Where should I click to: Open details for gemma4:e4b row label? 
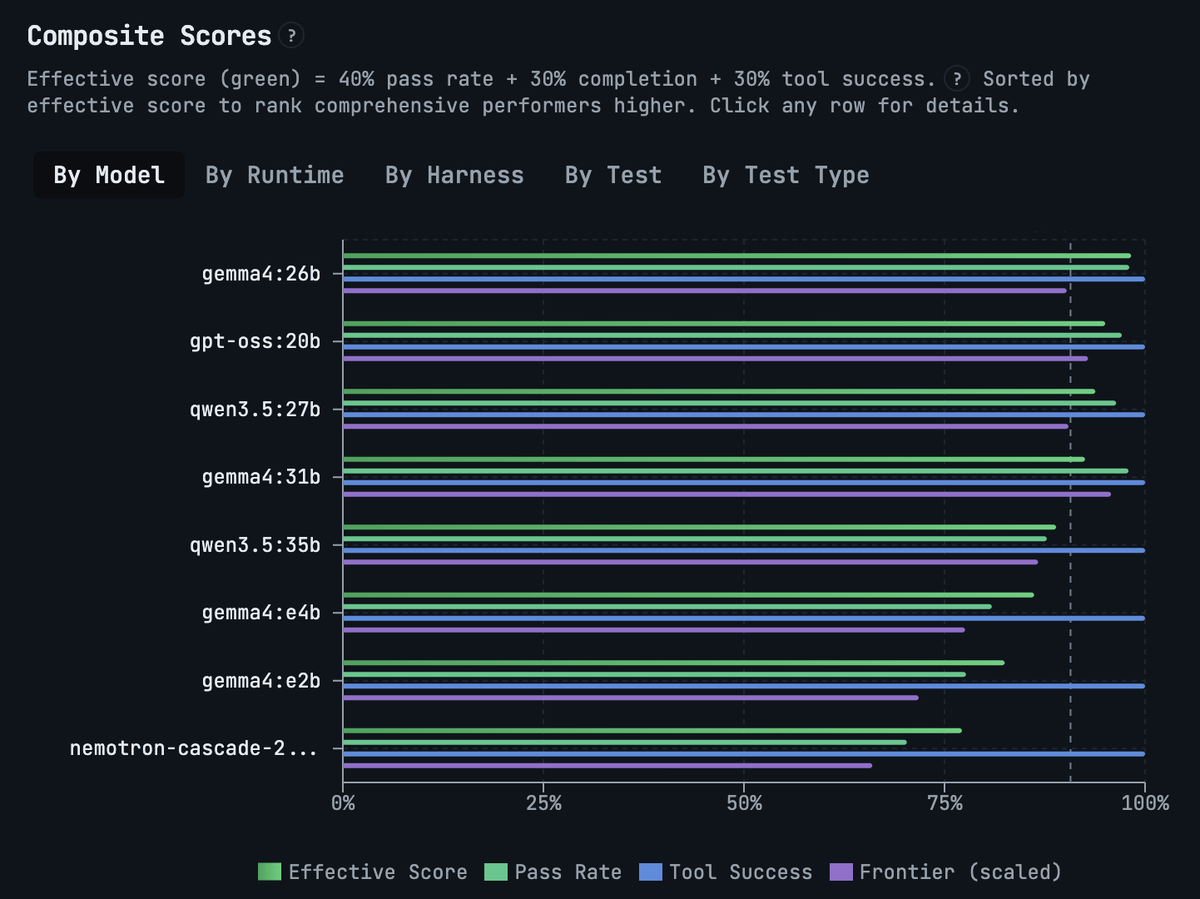(x=261, y=613)
